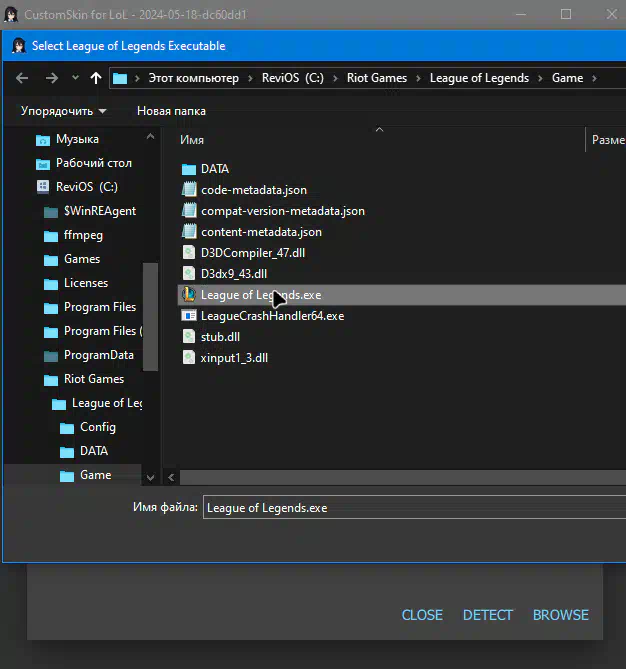Select Game folder in navigation tree

(96, 475)
